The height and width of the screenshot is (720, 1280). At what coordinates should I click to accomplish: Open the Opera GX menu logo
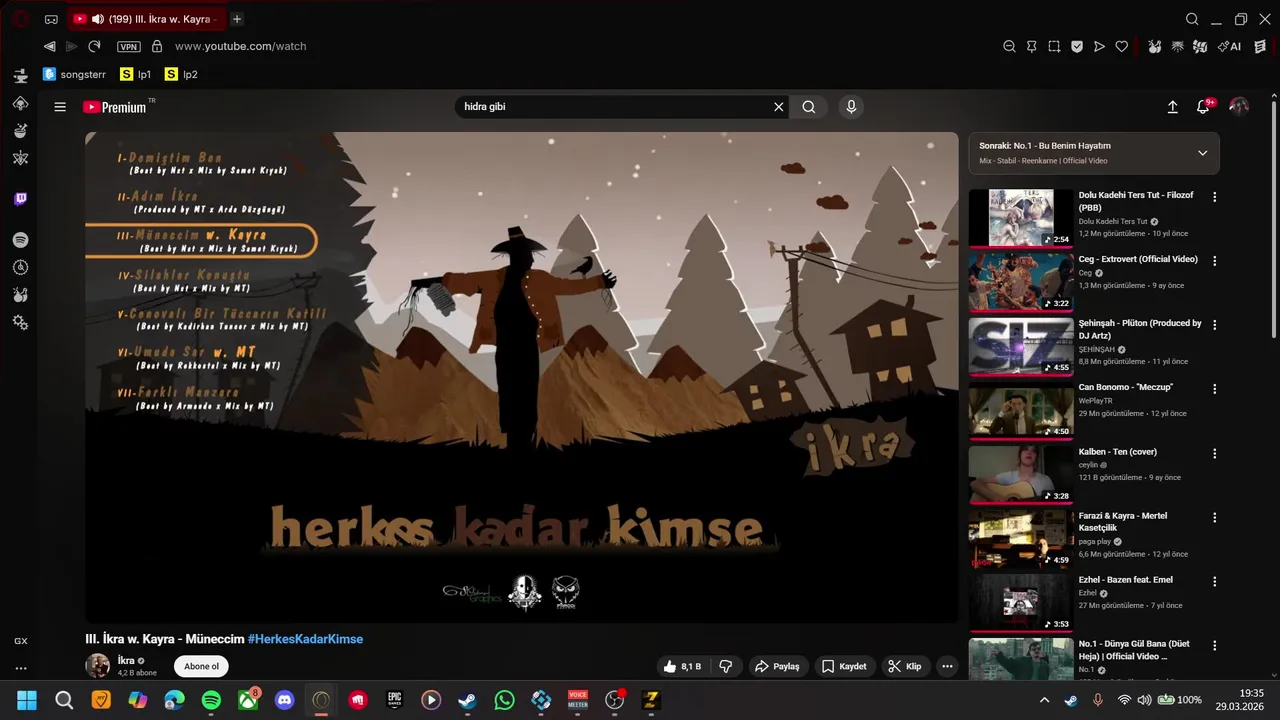(x=20, y=19)
